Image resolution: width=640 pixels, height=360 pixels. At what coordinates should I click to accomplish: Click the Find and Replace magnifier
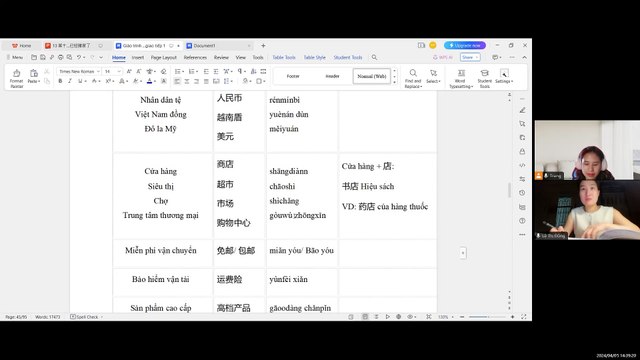413,73
